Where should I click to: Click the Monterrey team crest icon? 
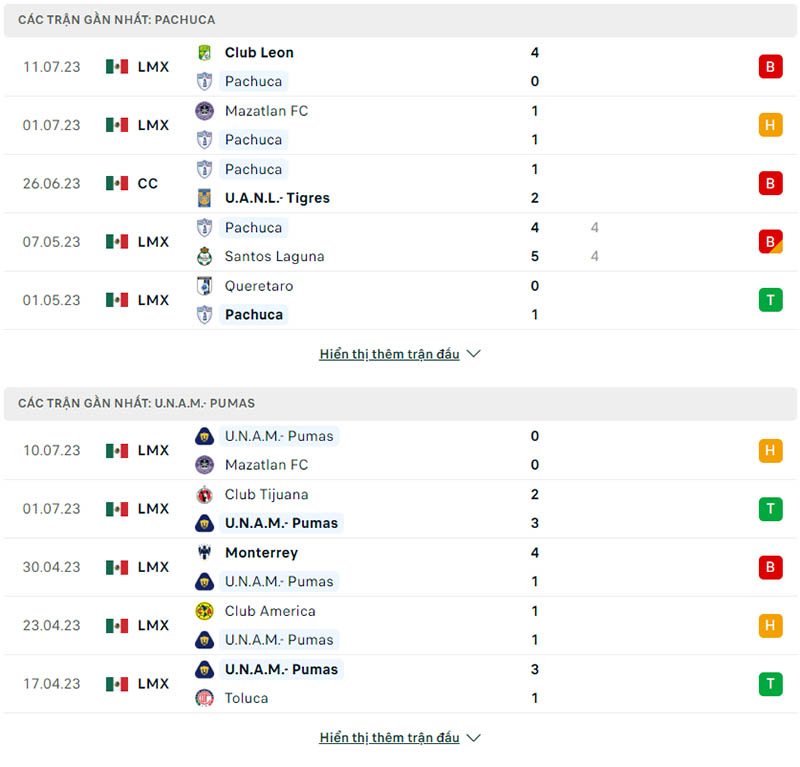pos(204,553)
